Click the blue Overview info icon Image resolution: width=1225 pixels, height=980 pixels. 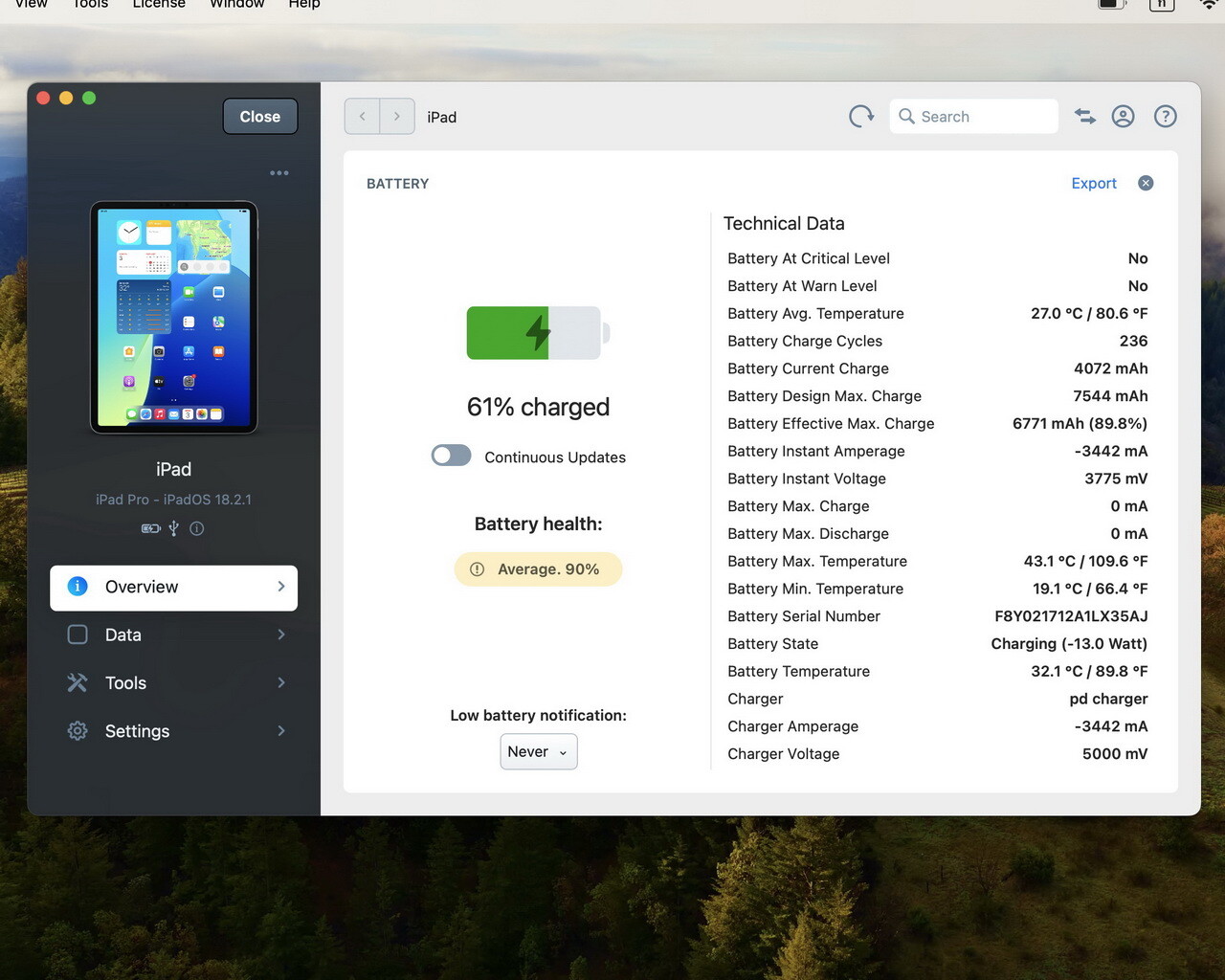(x=78, y=587)
